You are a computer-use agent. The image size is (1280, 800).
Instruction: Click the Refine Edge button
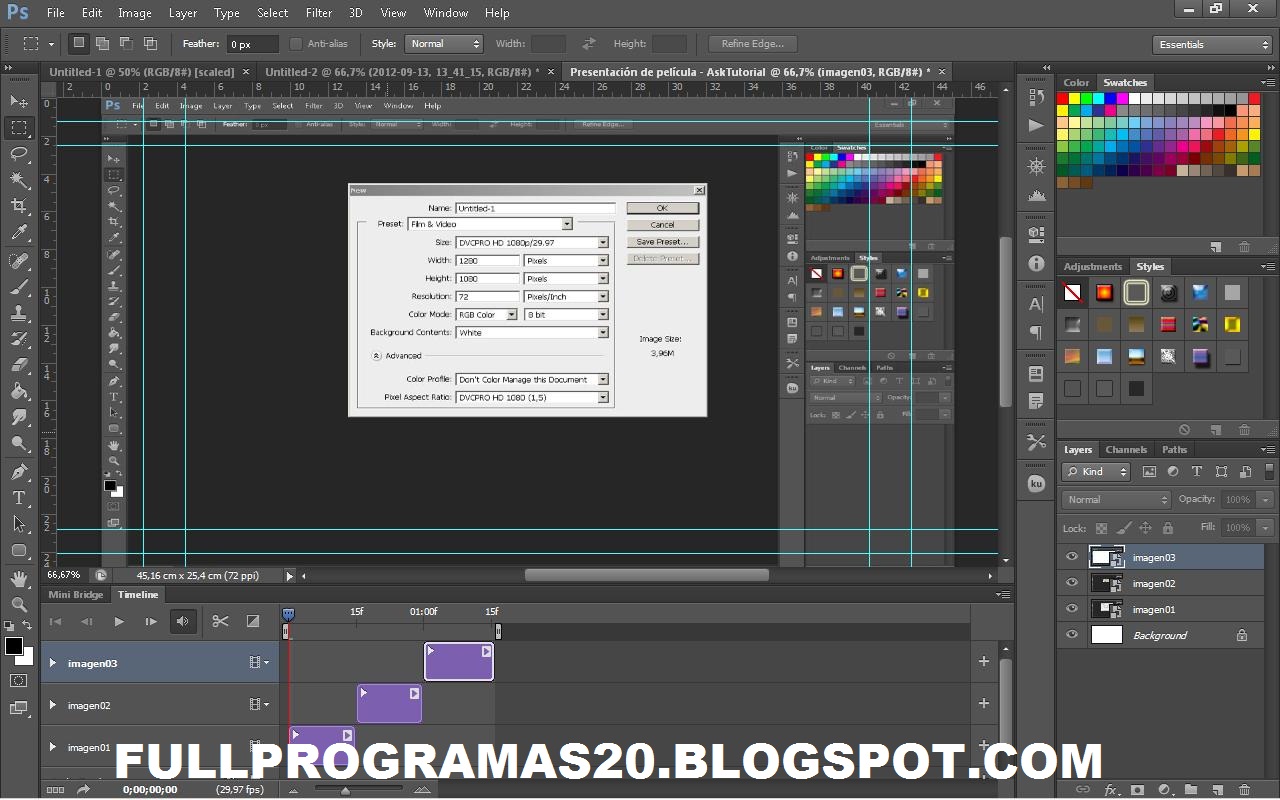coord(752,44)
